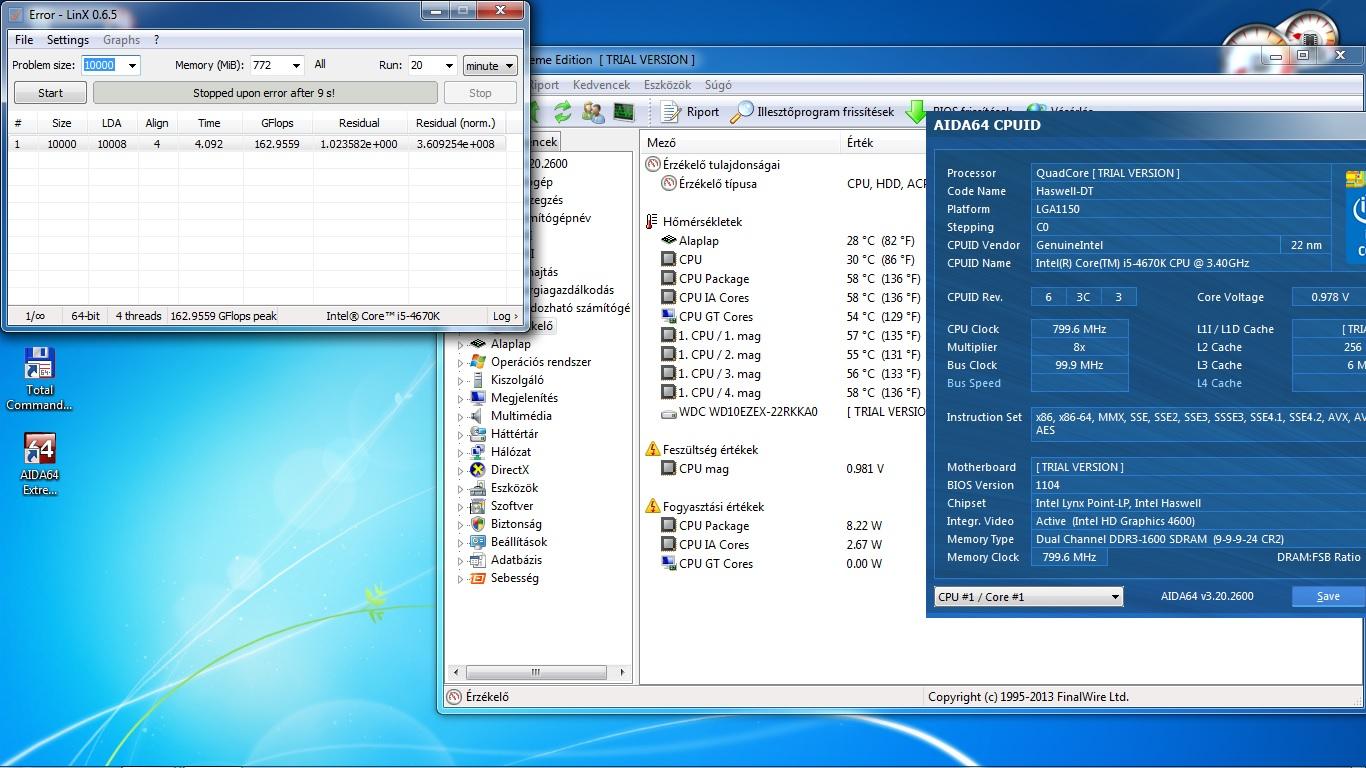1366x768 pixels.
Task: Open the Kedvencek menu in AIDA64
Action: (601, 85)
